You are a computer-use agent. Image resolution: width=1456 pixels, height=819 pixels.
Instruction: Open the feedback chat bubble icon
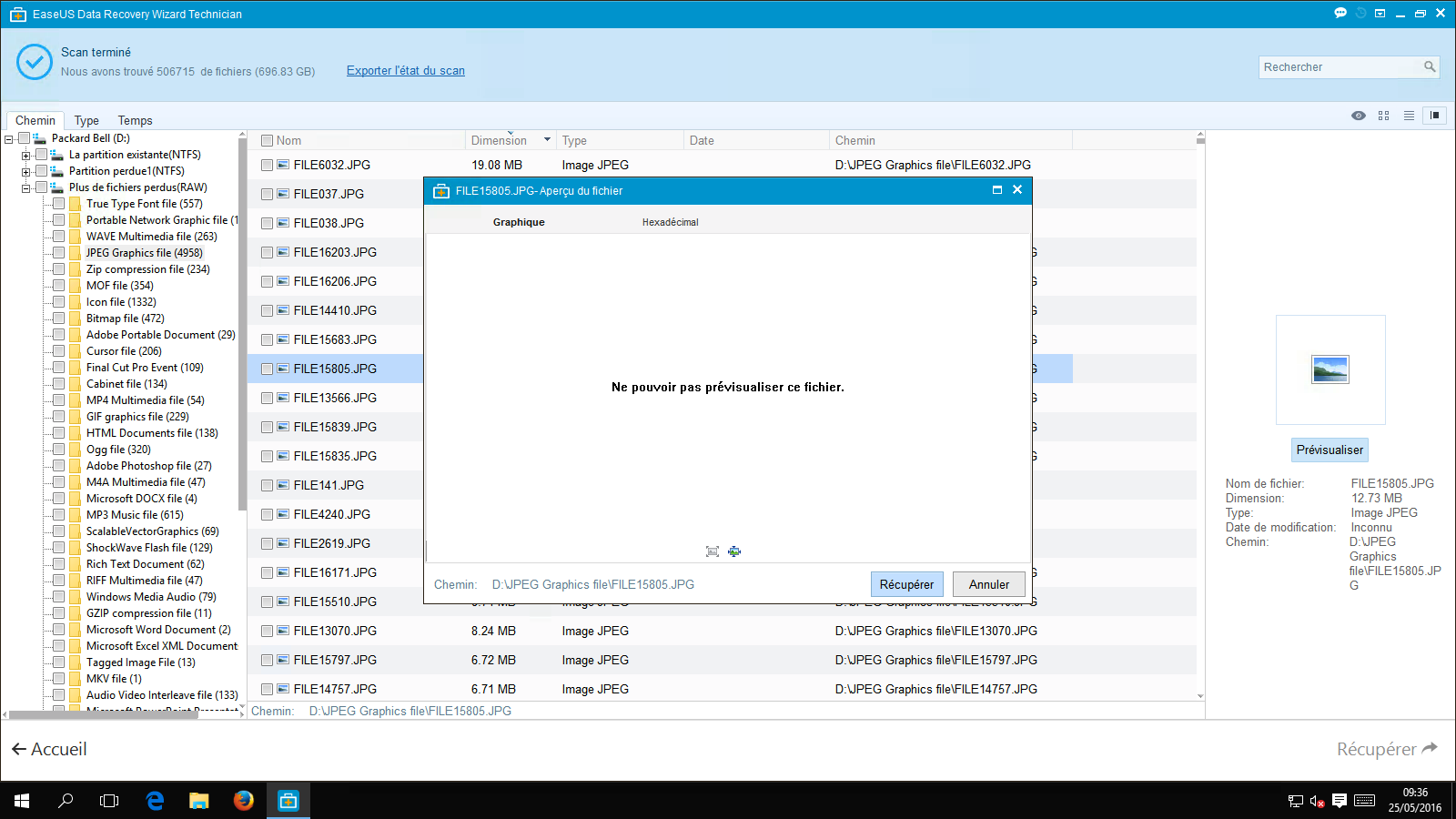[x=1340, y=13]
